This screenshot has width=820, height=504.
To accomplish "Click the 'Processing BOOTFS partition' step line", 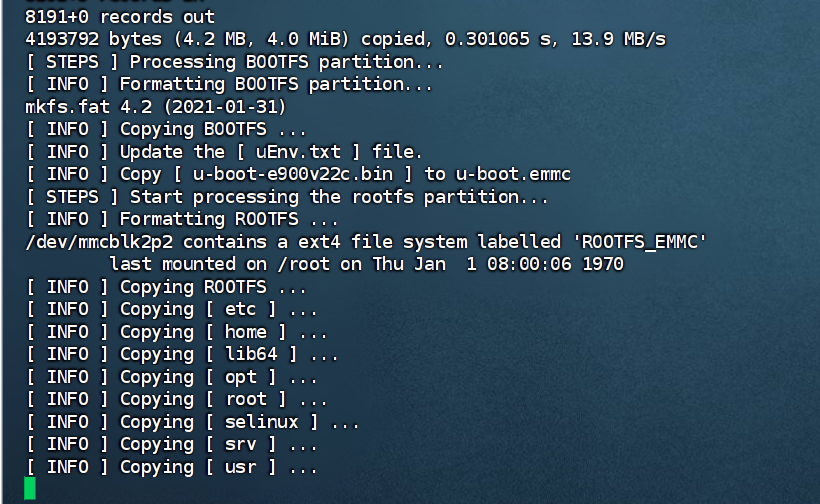I will [235, 62].
